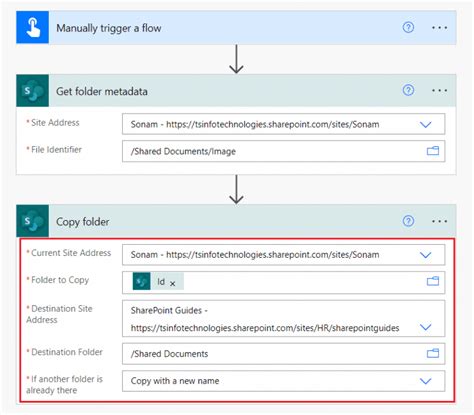
Task: Select the Id token label
Action: click(x=161, y=282)
